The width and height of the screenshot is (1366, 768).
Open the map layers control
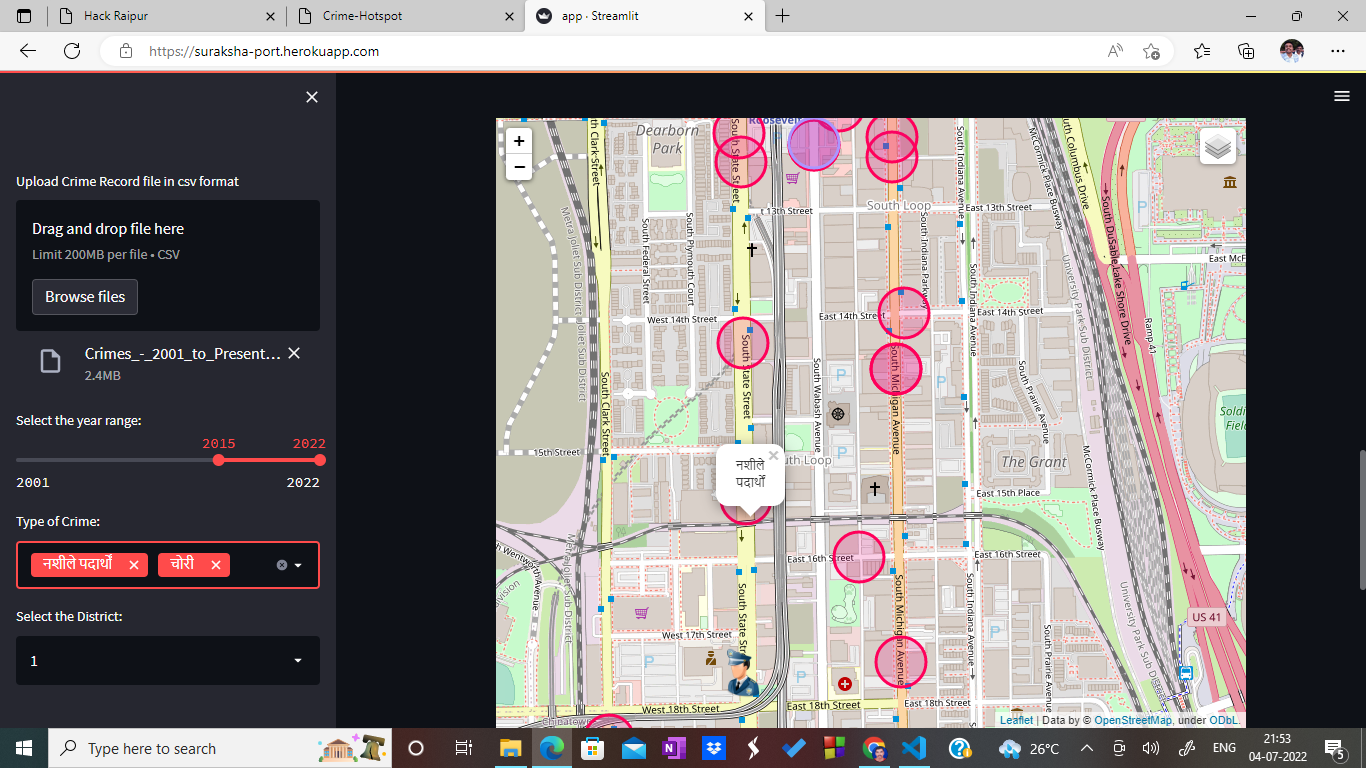(1218, 146)
